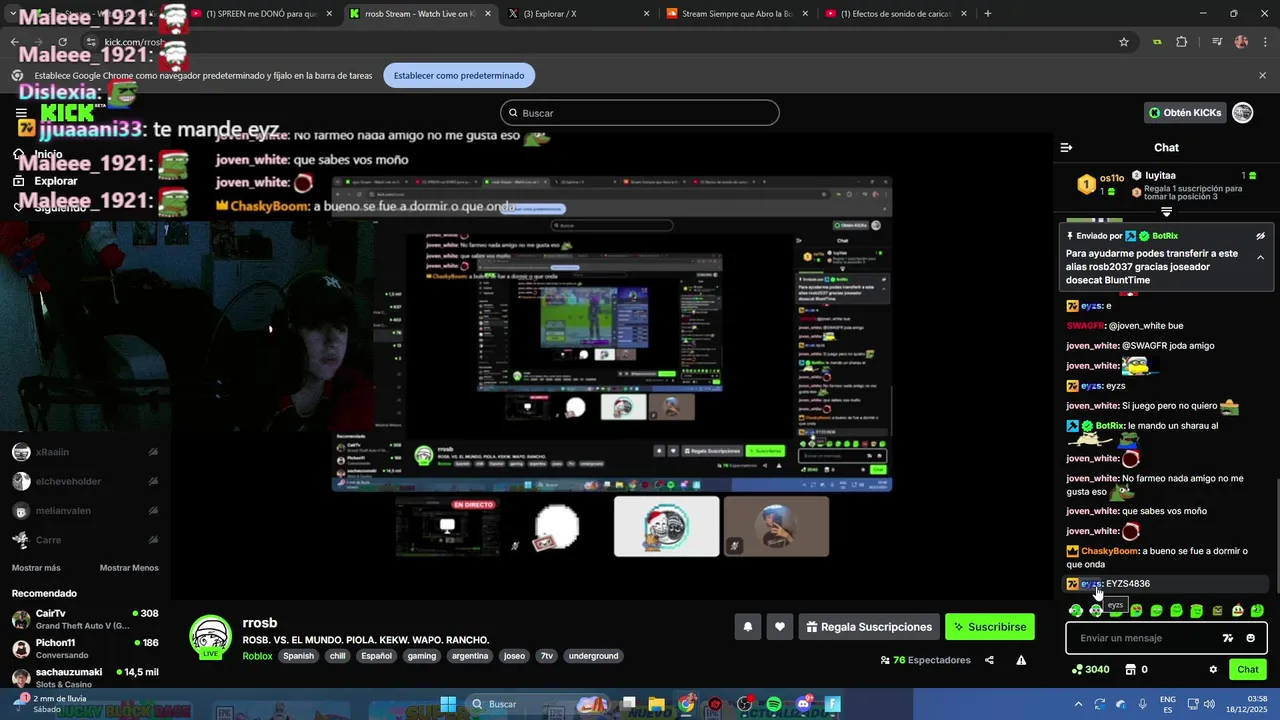Click the Suscribirse button

click(x=990, y=627)
